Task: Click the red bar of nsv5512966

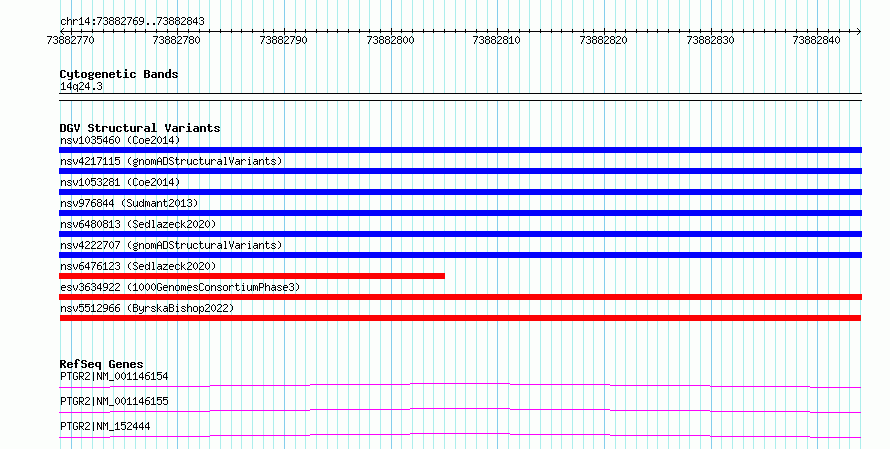Action: pos(460,318)
